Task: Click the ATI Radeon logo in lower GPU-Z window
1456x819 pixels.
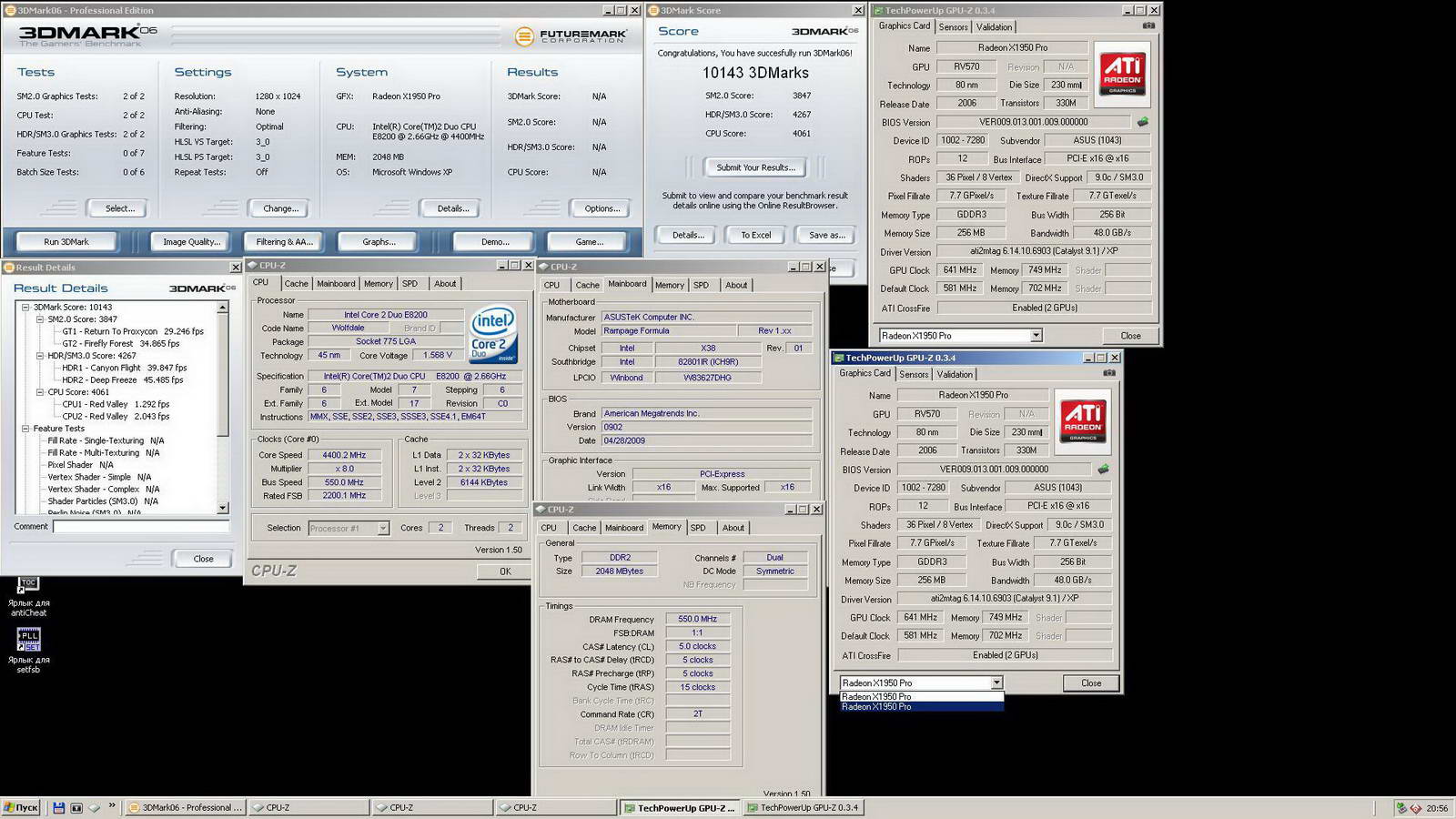Action: point(1083,421)
